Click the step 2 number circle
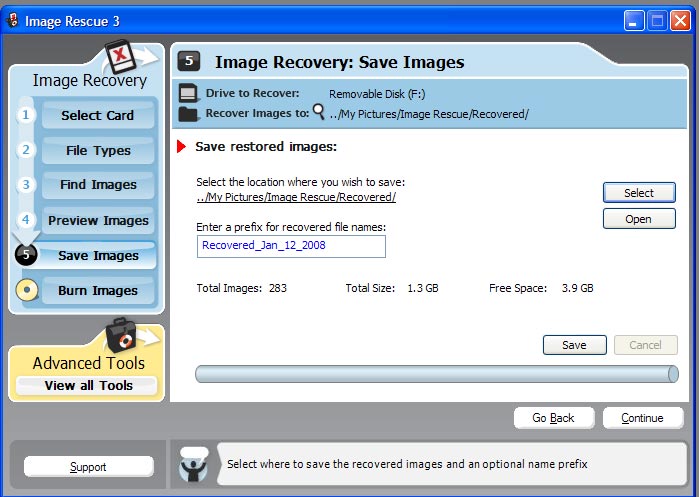Image resolution: width=699 pixels, height=497 pixels. coord(25,150)
